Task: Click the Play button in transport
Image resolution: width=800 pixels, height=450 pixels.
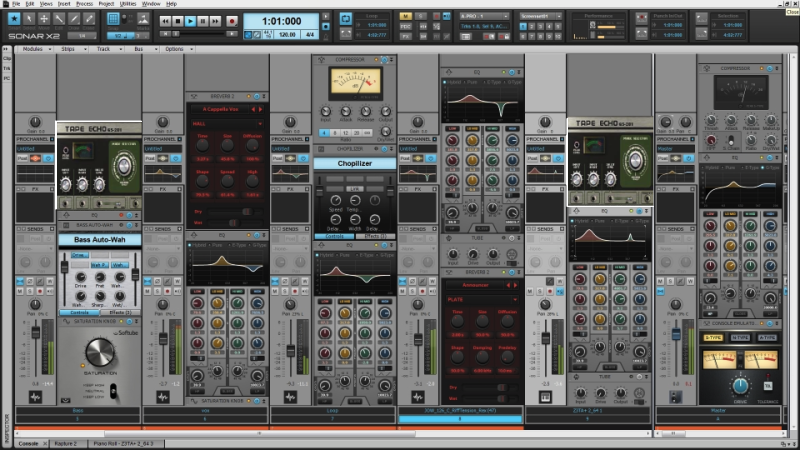Action: (192, 20)
